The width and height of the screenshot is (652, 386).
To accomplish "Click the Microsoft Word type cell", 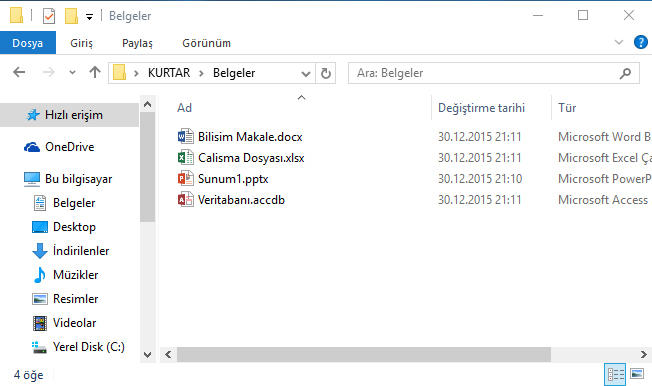I will (605, 136).
